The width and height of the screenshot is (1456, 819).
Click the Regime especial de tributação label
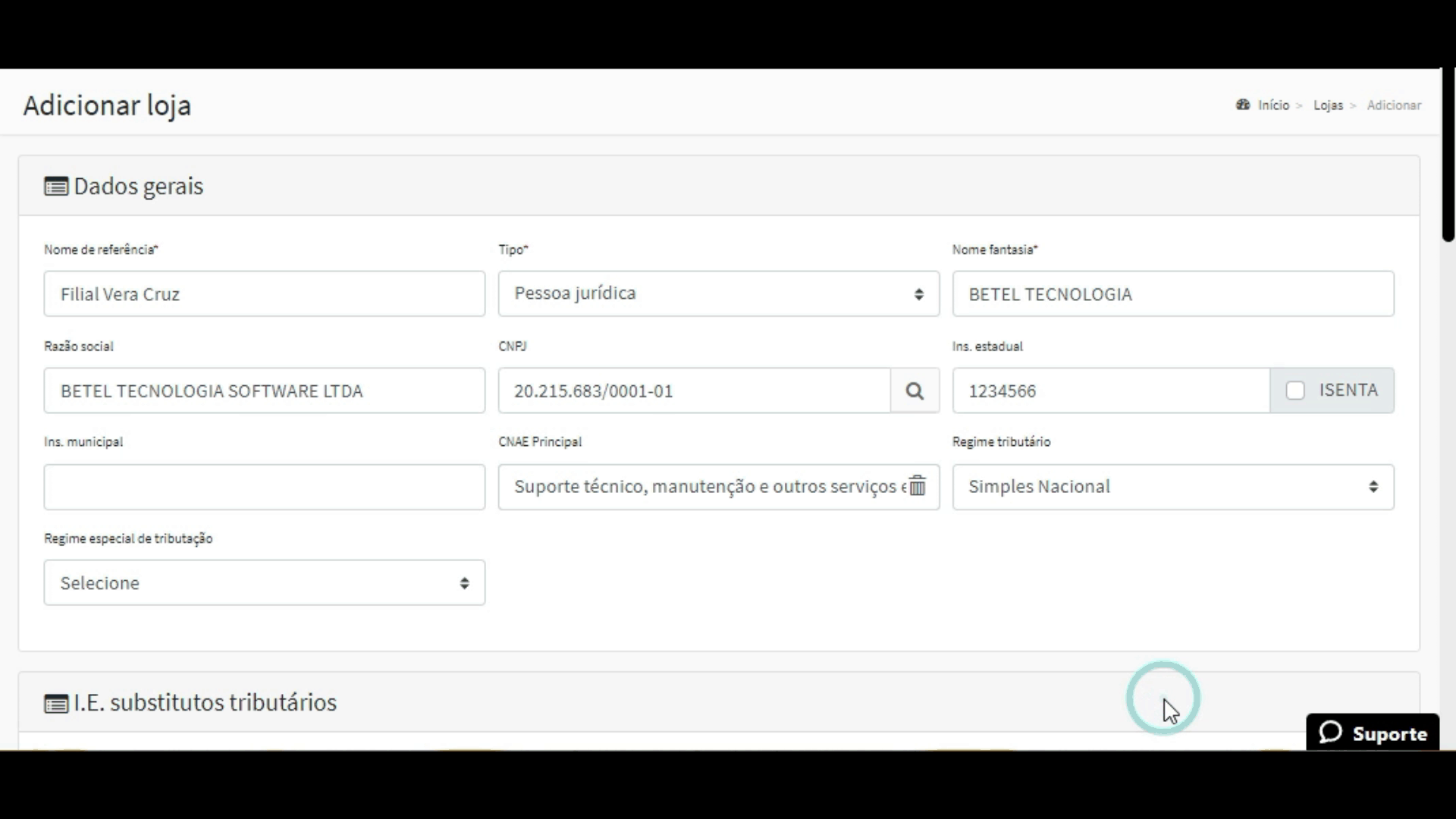point(128,538)
